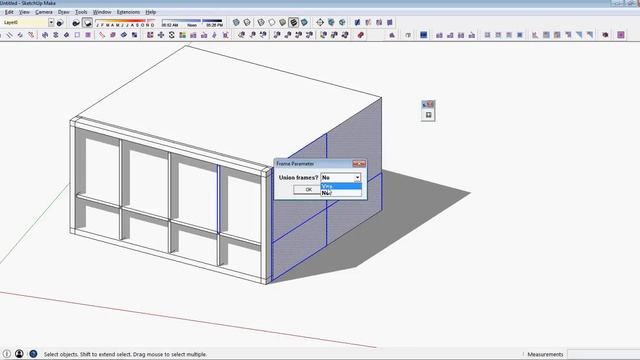The height and width of the screenshot is (360, 640).
Task: Click the red chain-link icon
Action: (360, 35)
